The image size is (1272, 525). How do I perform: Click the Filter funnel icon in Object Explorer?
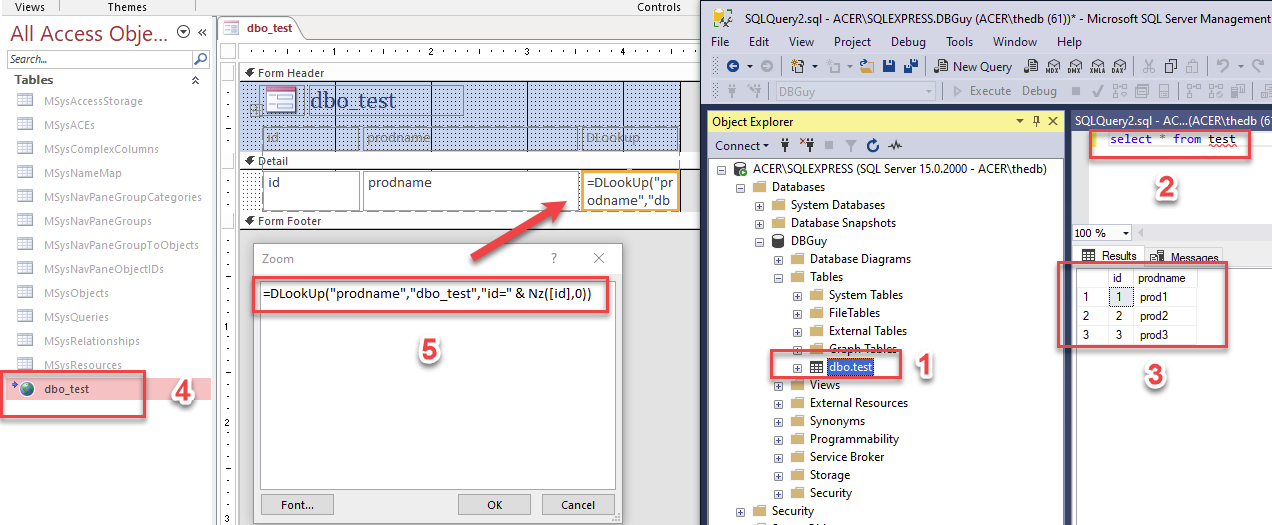coord(850,145)
